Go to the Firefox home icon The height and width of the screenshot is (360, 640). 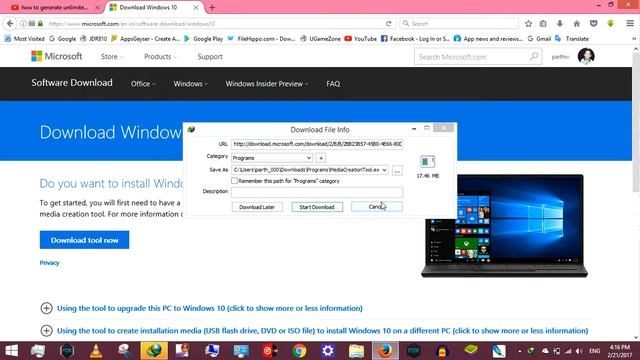576,24
